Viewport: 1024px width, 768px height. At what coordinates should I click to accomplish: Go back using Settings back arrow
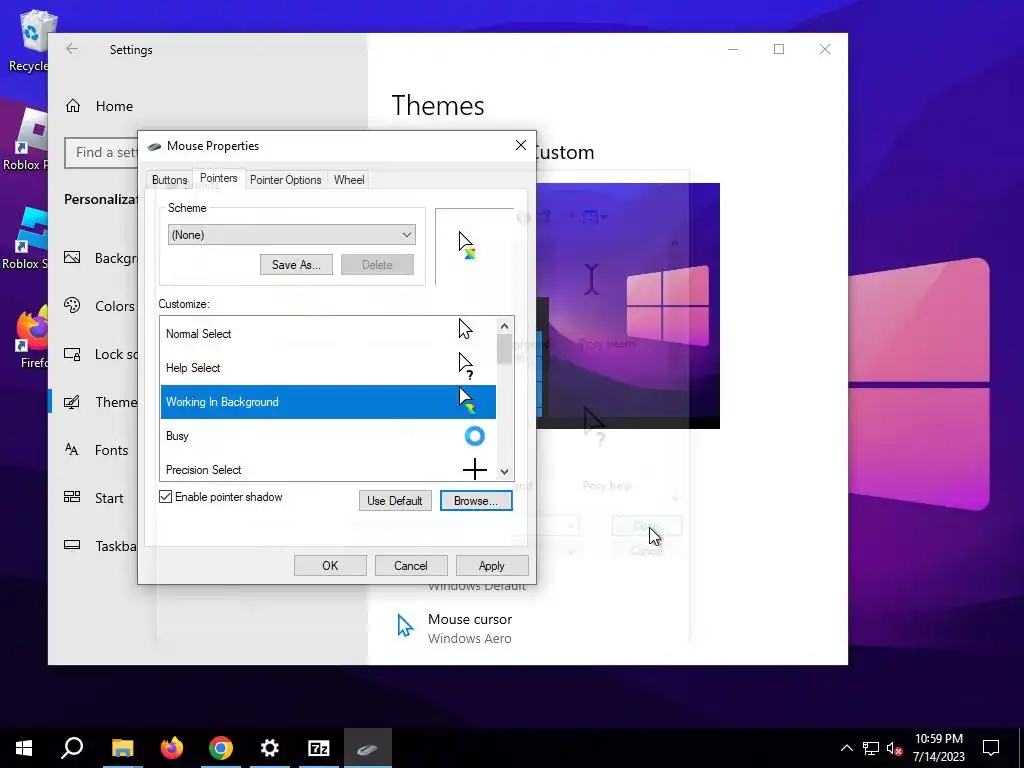point(72,49)
